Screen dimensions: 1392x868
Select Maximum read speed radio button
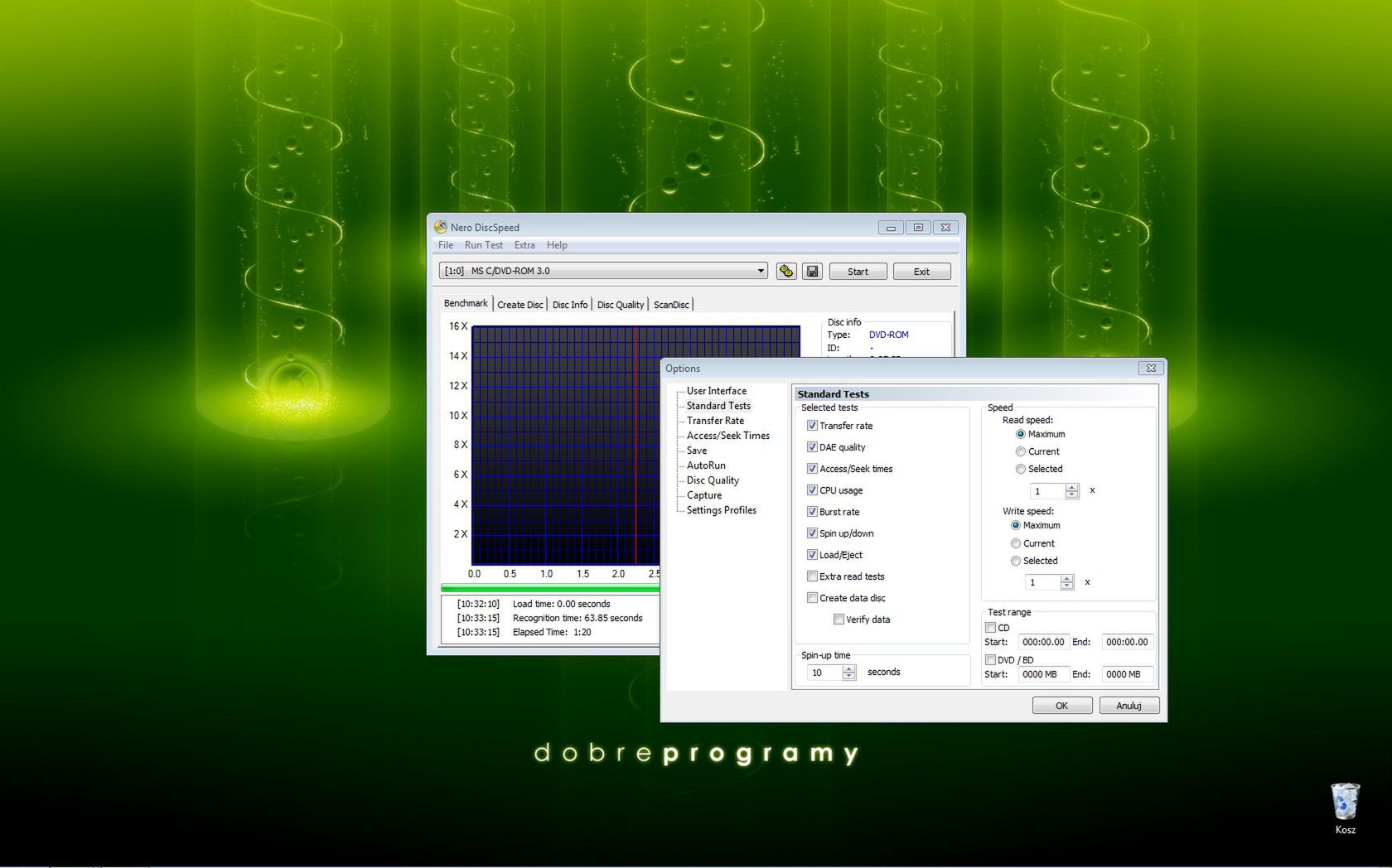pos(1021,434)
